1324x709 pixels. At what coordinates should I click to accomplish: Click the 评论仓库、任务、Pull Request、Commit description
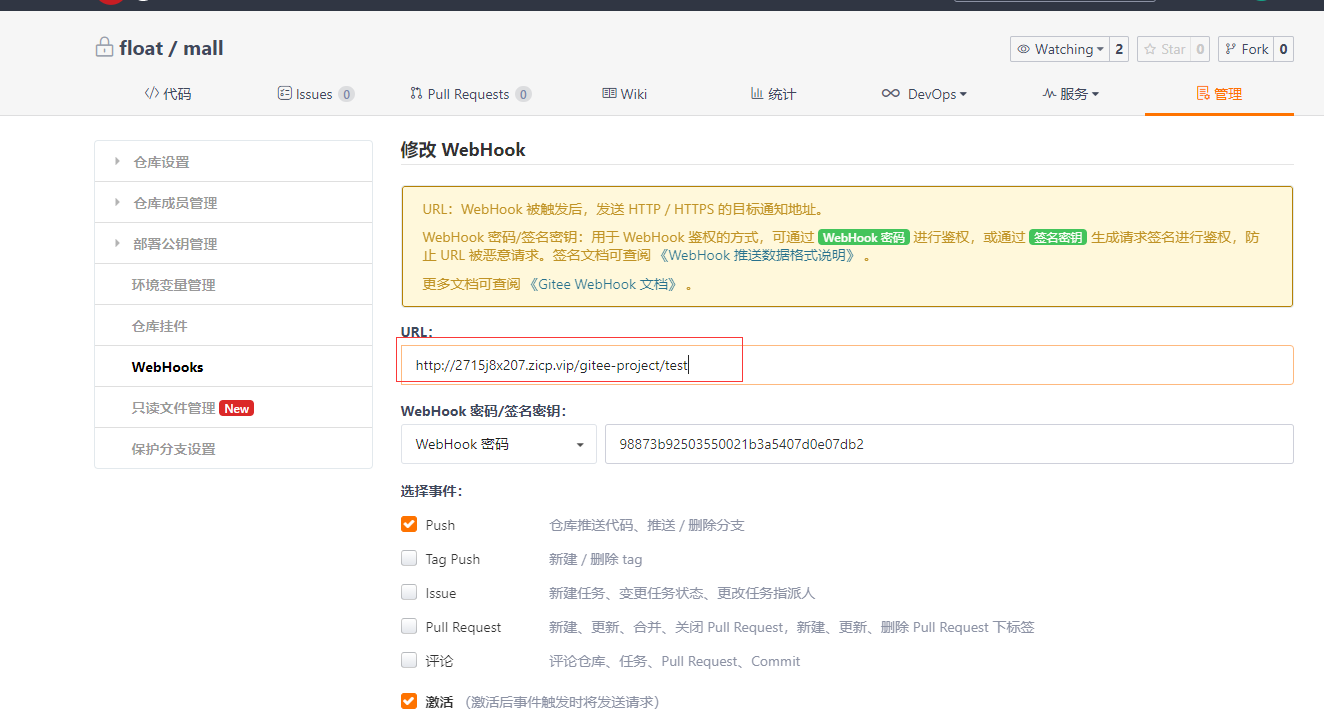(x=675, y=661)
